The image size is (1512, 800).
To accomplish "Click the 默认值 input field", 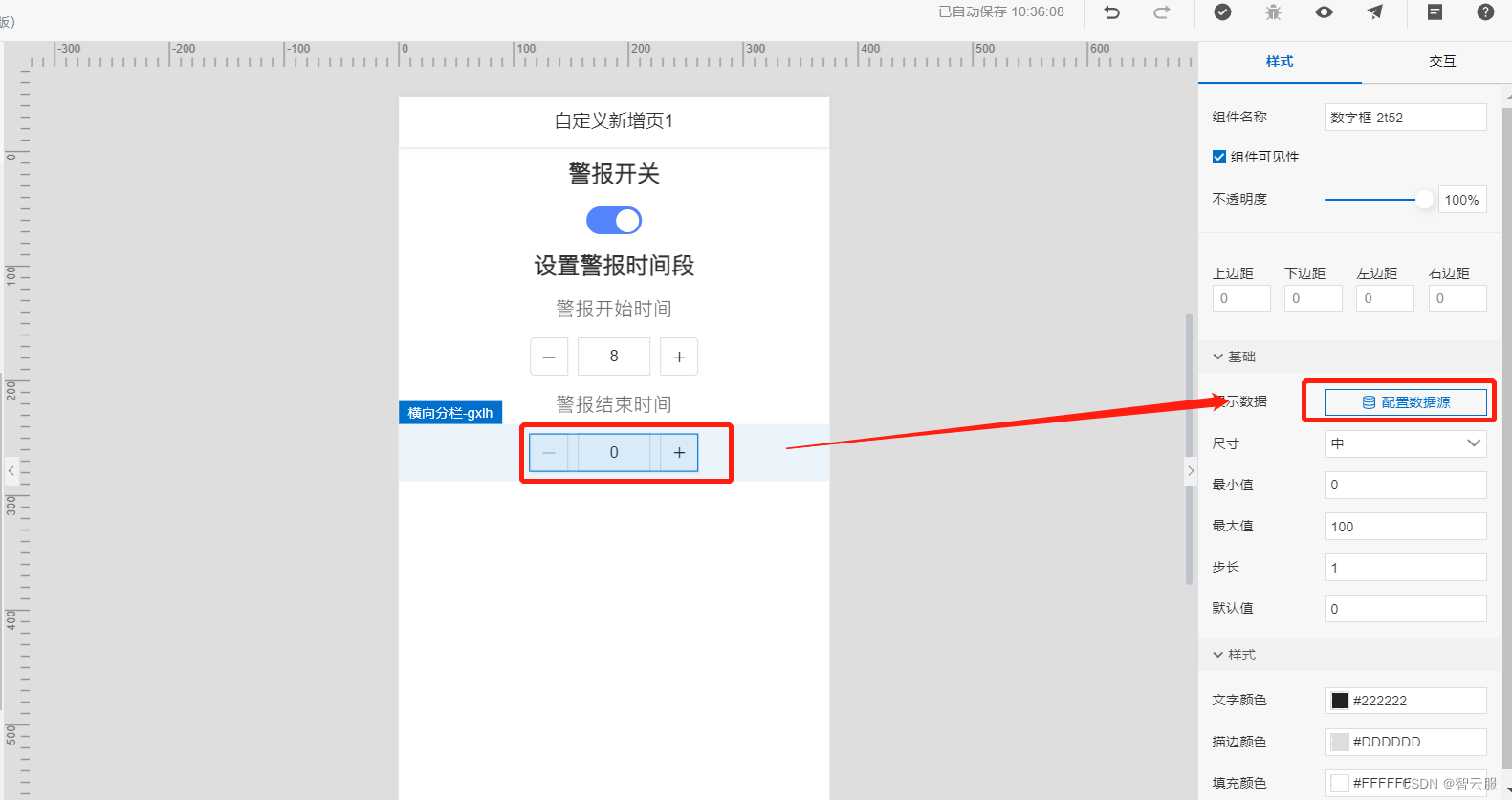I will pyautogui.click(x=1405, y=609).
